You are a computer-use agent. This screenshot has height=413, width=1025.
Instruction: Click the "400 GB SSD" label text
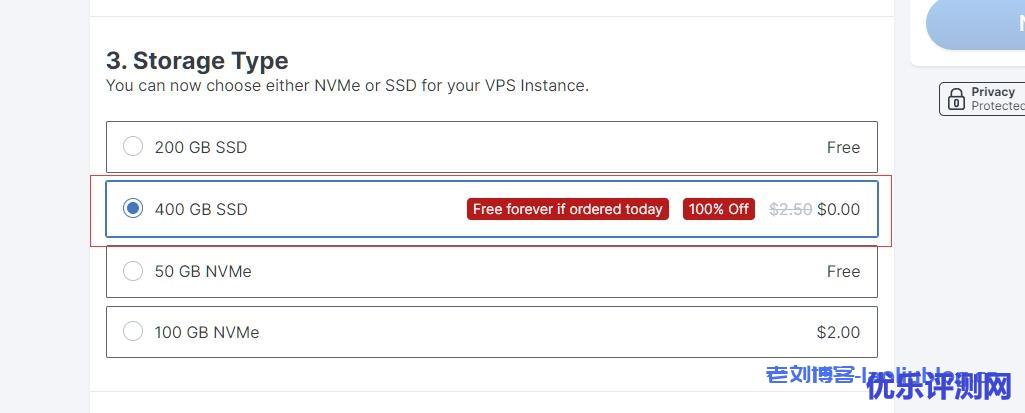(x=201, y=209)
